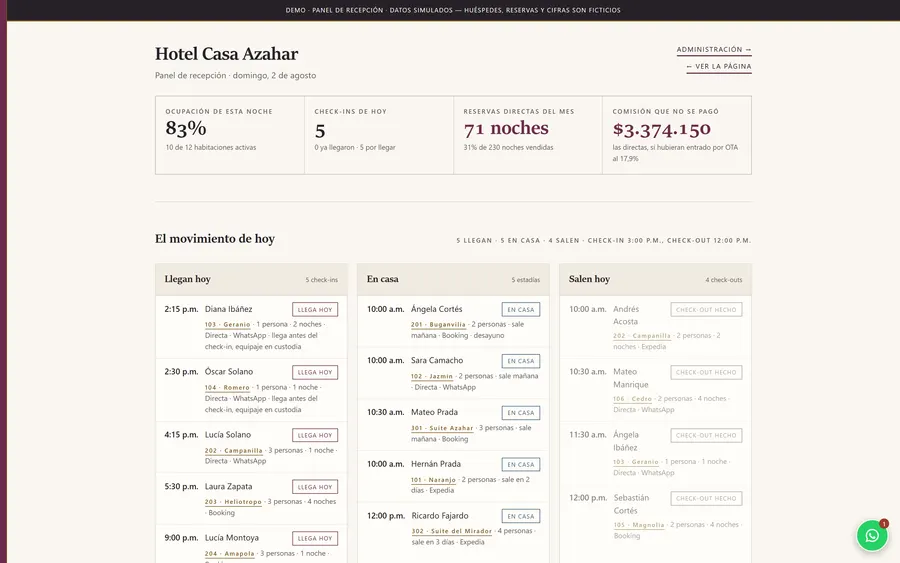Open room 202 · Campanilla under Andrés Acosta
Screen dimensions: 900x563
(x=642, y=336)
